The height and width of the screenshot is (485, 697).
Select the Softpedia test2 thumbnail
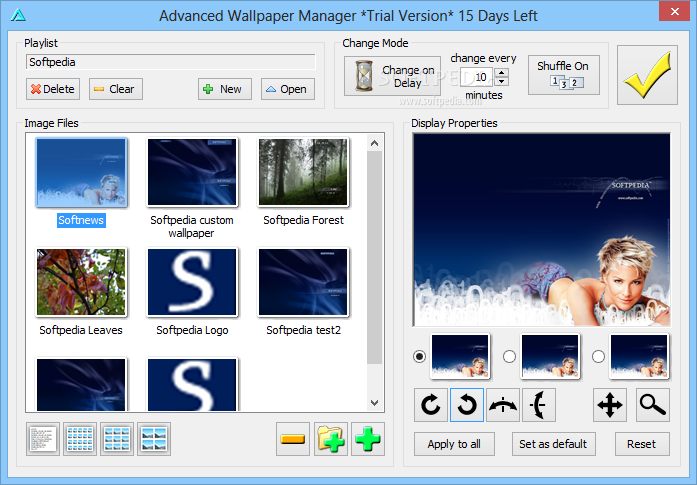click(x=303, y=283)
